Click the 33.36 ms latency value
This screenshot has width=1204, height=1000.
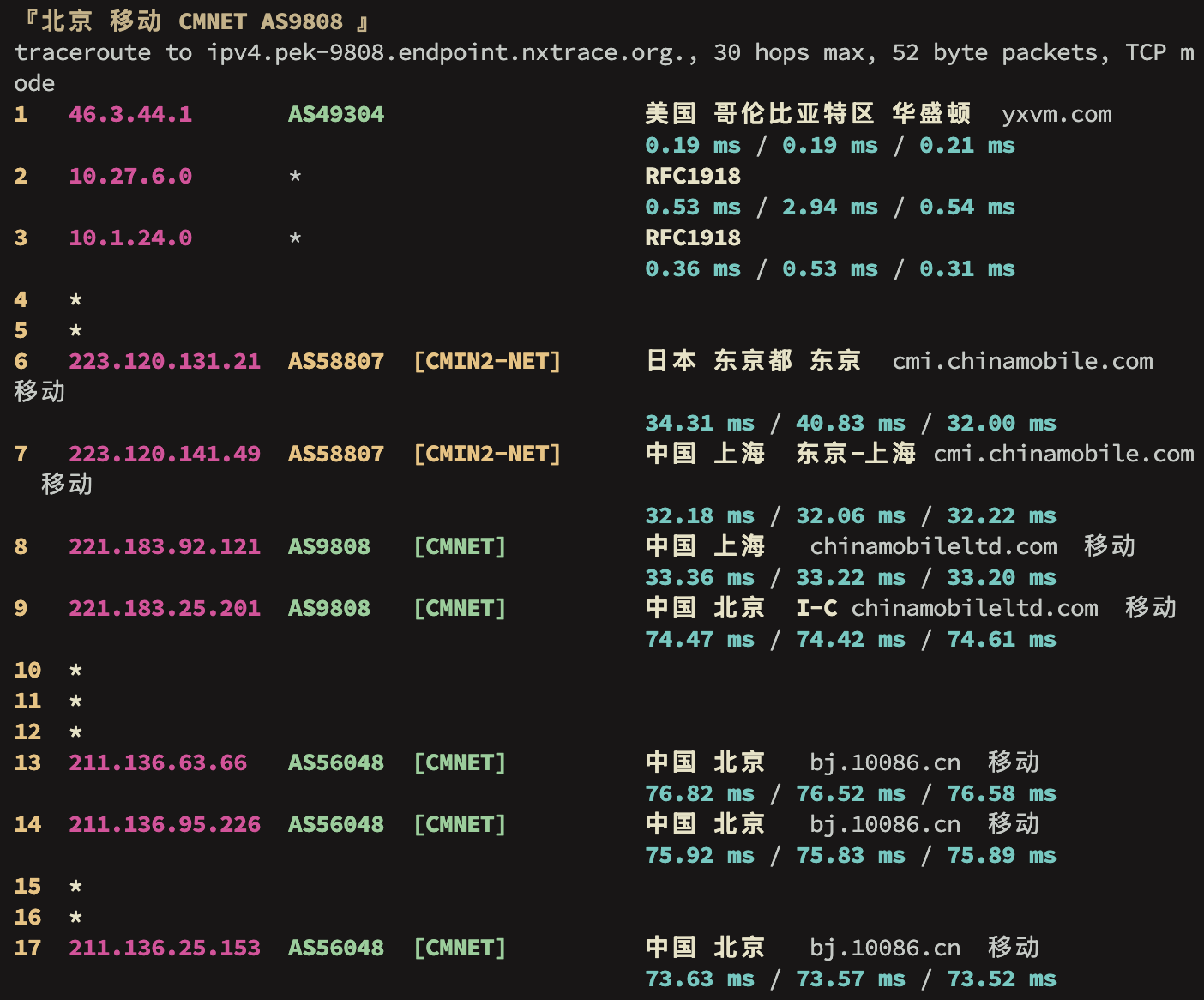pyautogui.click(x=700, y=577)
